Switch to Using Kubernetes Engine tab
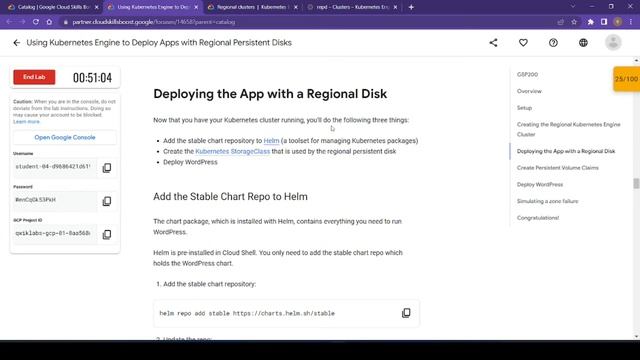Screen dimensions: 640x360 tap(152, 7)
